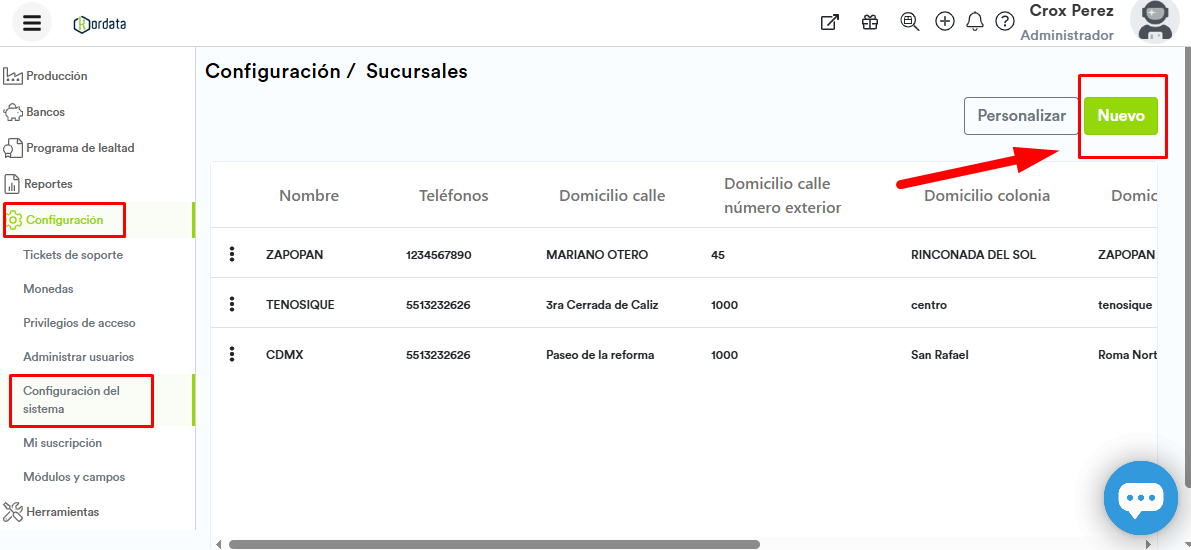Expand the Producción menu
This screenshot has width=1191, height=550.
56,76
